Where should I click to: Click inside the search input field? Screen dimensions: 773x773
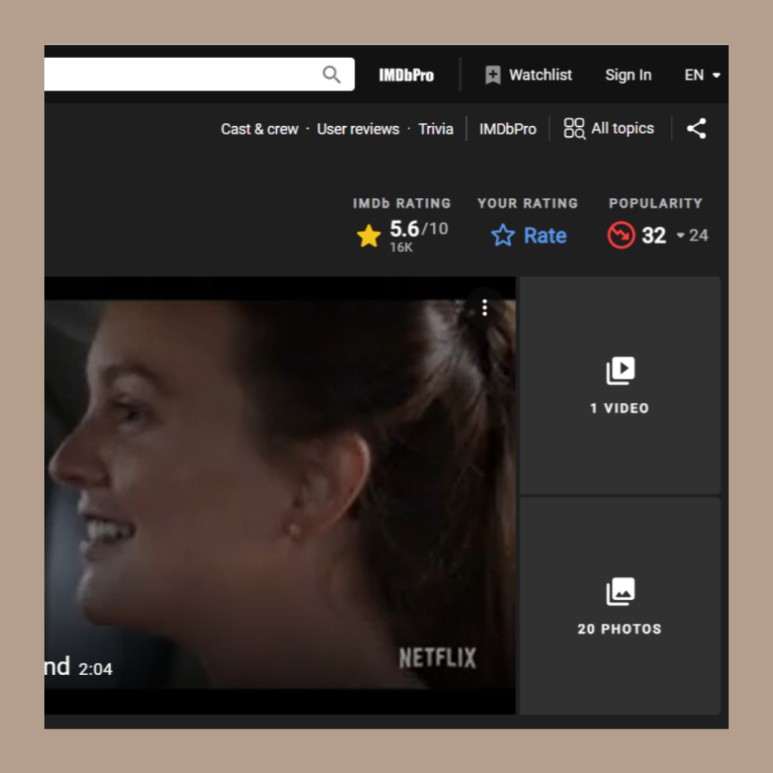click(x=182, y=74)
